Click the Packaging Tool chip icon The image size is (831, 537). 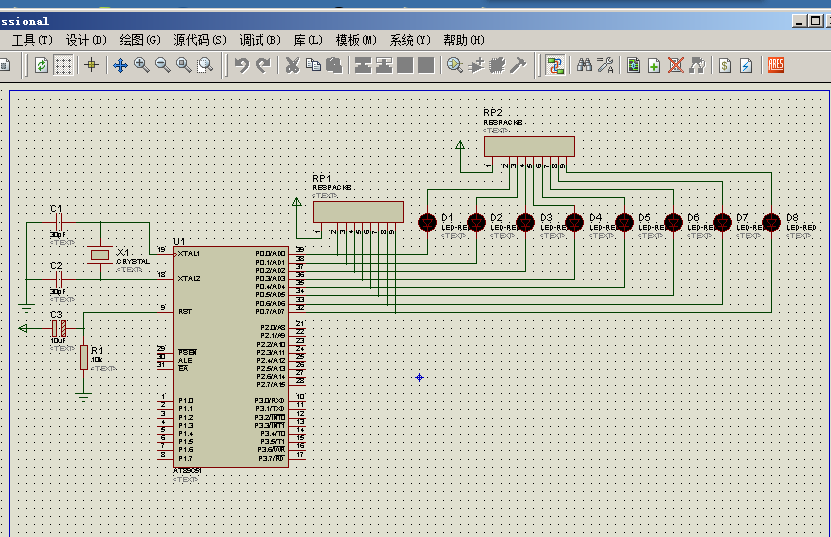point(497,66)
